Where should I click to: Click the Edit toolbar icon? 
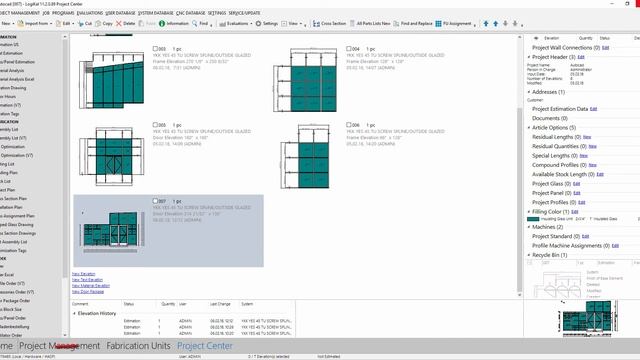point(64,24)
